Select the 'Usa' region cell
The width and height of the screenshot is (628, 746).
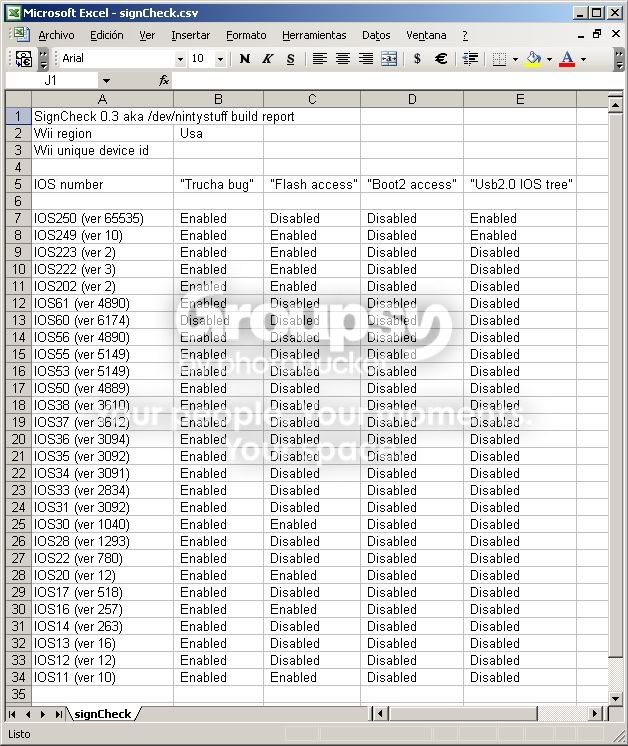pyautogui.click(x=218, y=134)
